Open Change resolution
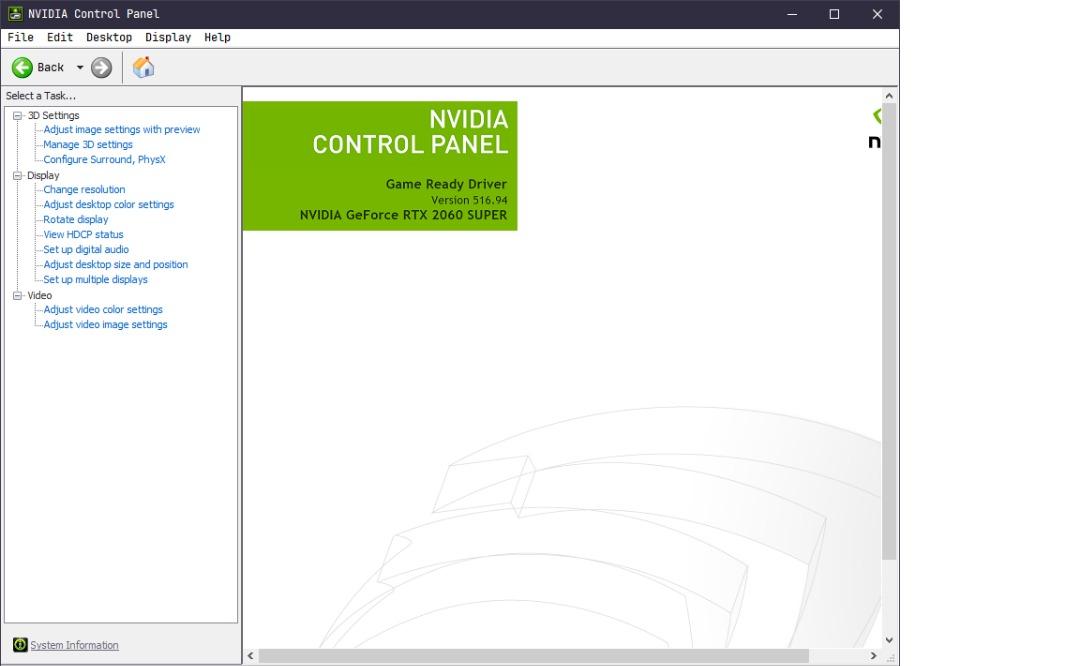 click(84, 189)
